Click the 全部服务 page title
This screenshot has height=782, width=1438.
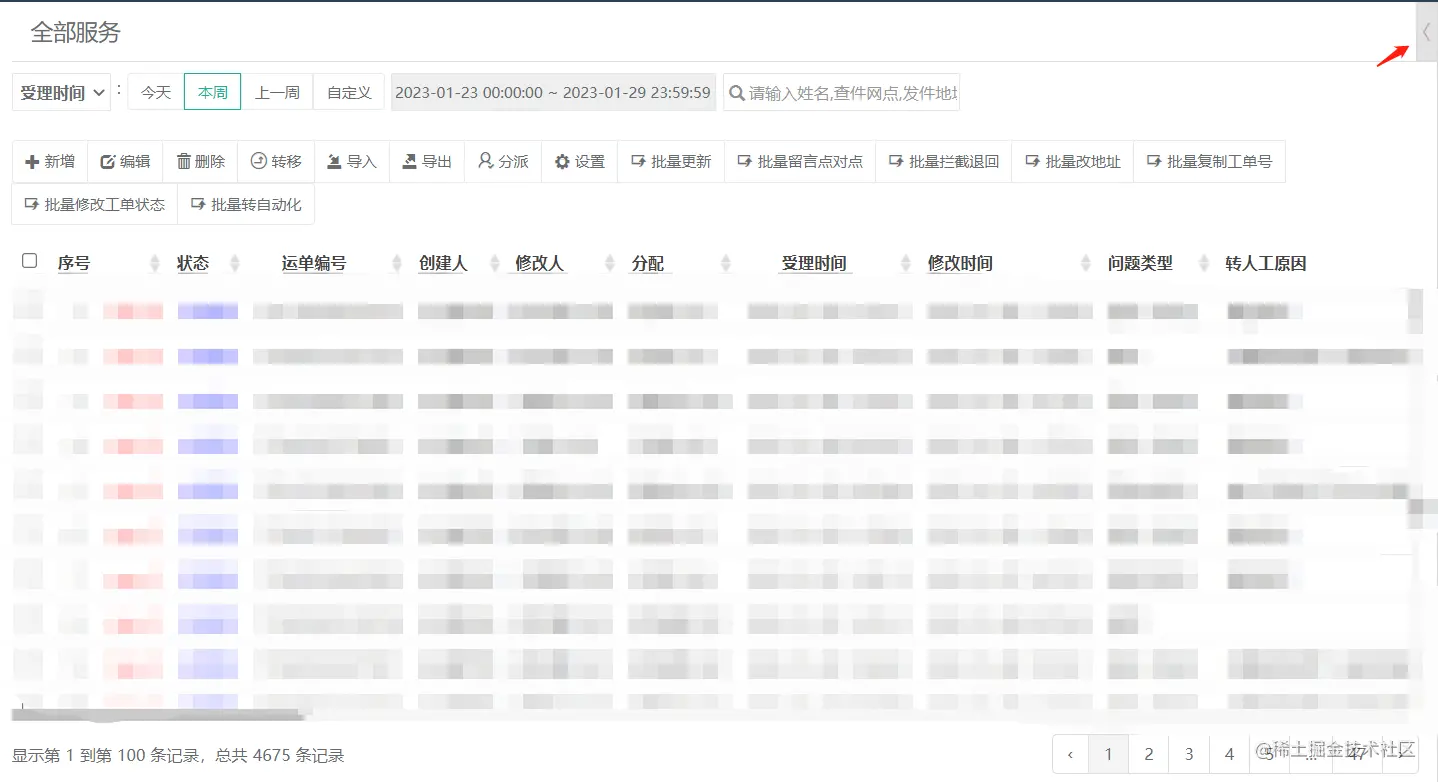click(x=75, y=32)
